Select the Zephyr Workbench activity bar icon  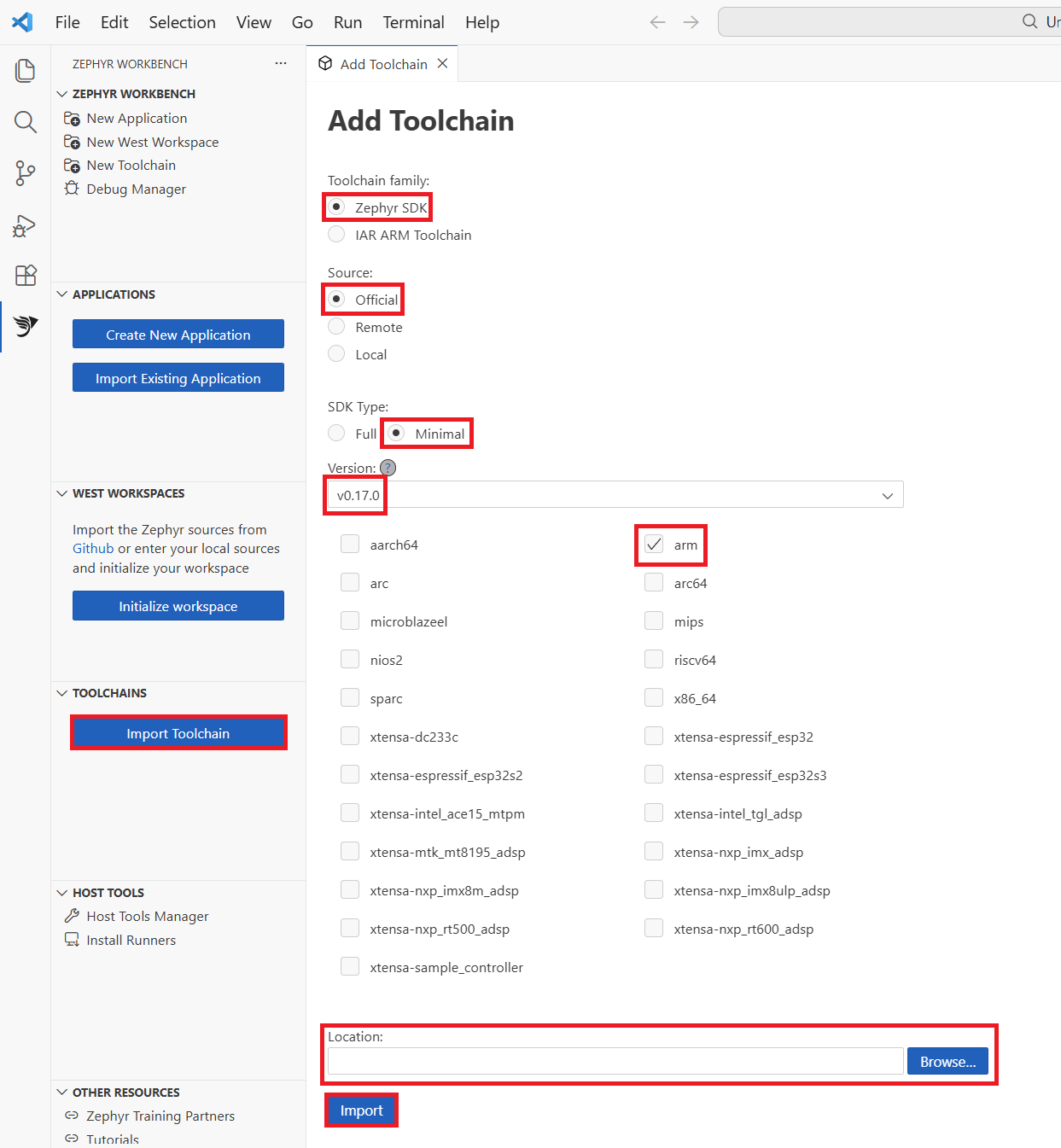click(x=25, y=326)
